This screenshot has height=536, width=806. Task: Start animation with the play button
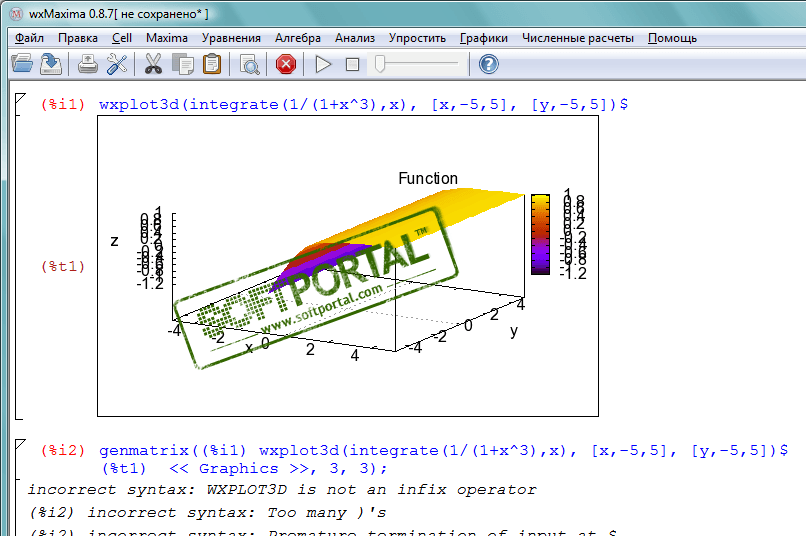323,64
